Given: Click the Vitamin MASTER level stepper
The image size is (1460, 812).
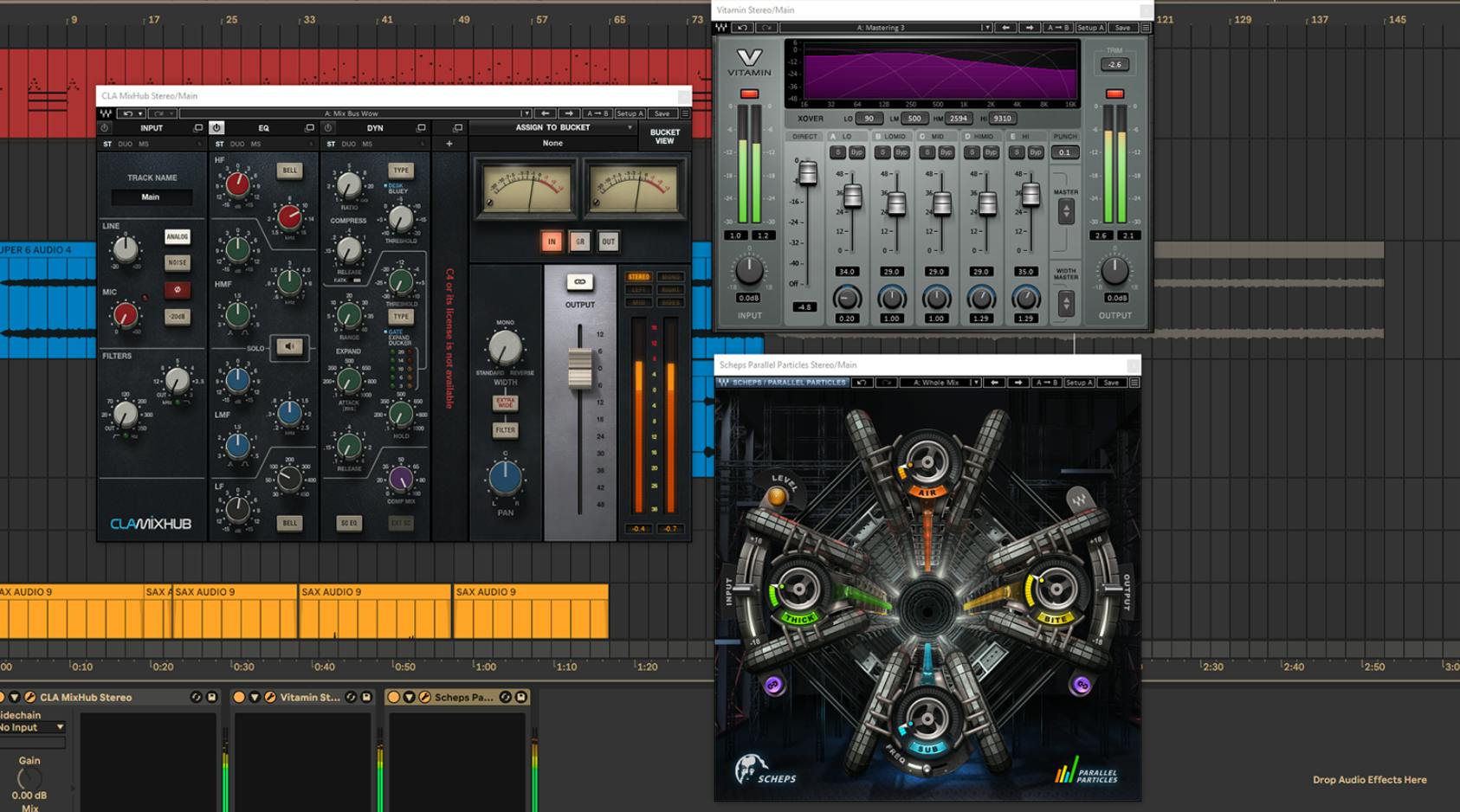Looking at the screenshot, I should point(1066,210).
